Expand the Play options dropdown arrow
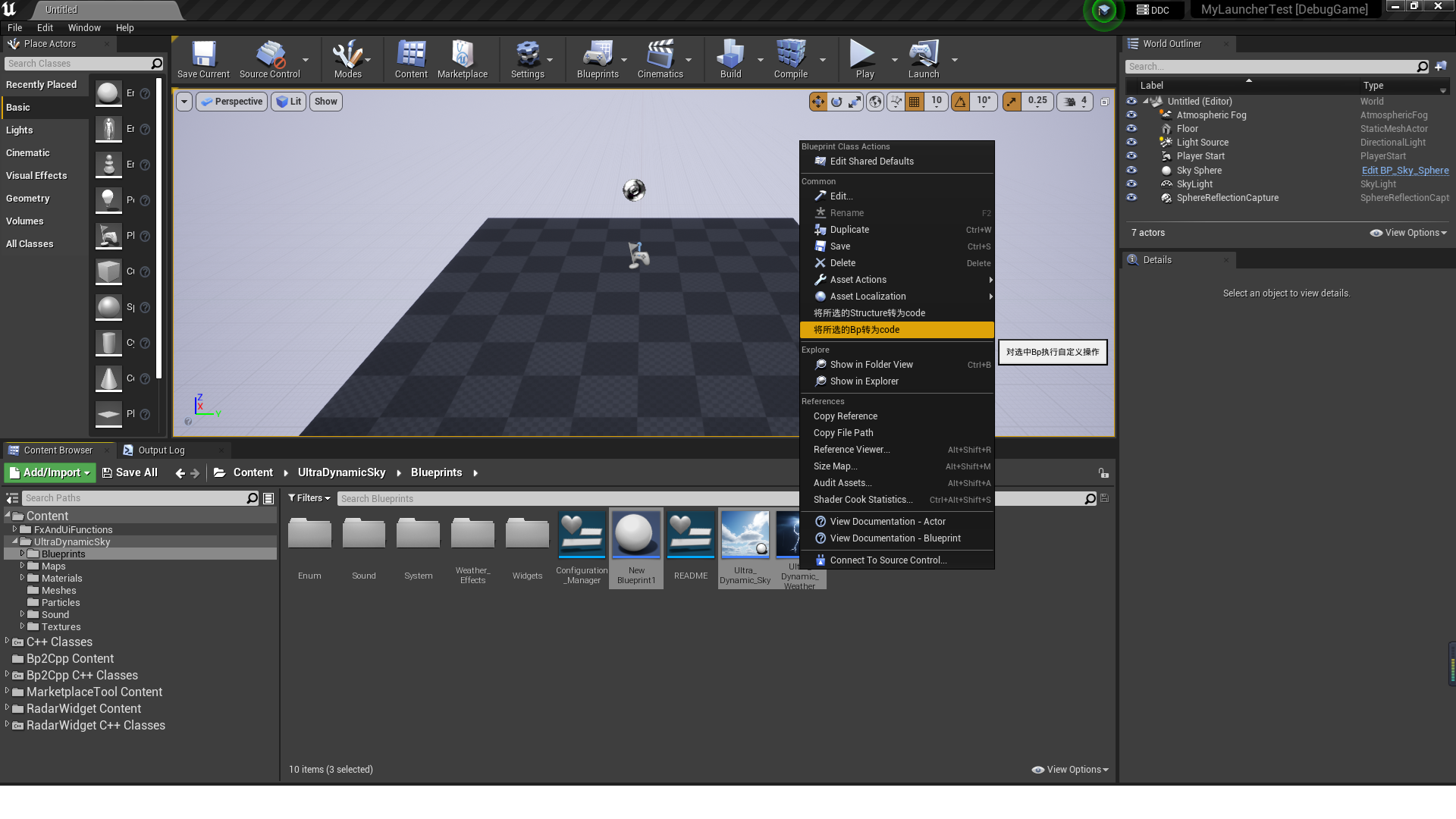 894,59
